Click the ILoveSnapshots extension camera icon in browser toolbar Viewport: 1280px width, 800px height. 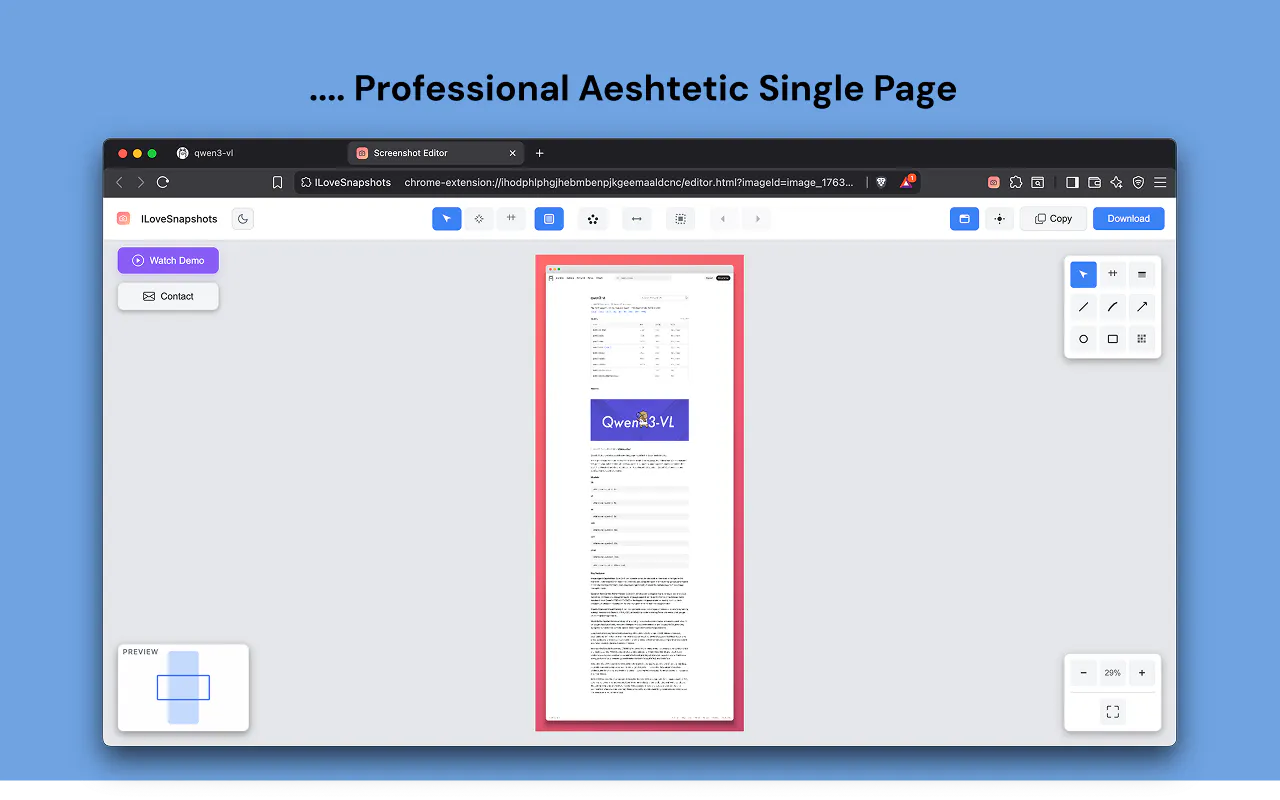pos(994,182)
